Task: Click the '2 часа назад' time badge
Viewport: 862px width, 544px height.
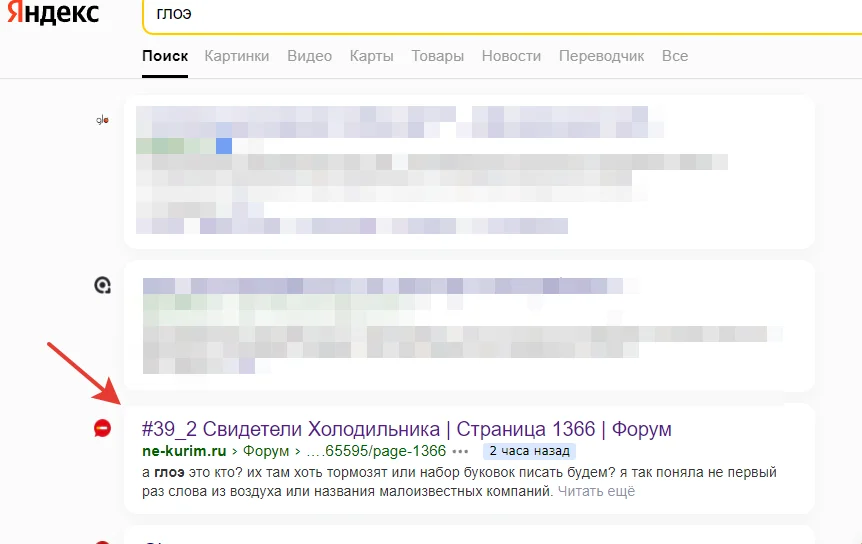Action: click(529, 451)
